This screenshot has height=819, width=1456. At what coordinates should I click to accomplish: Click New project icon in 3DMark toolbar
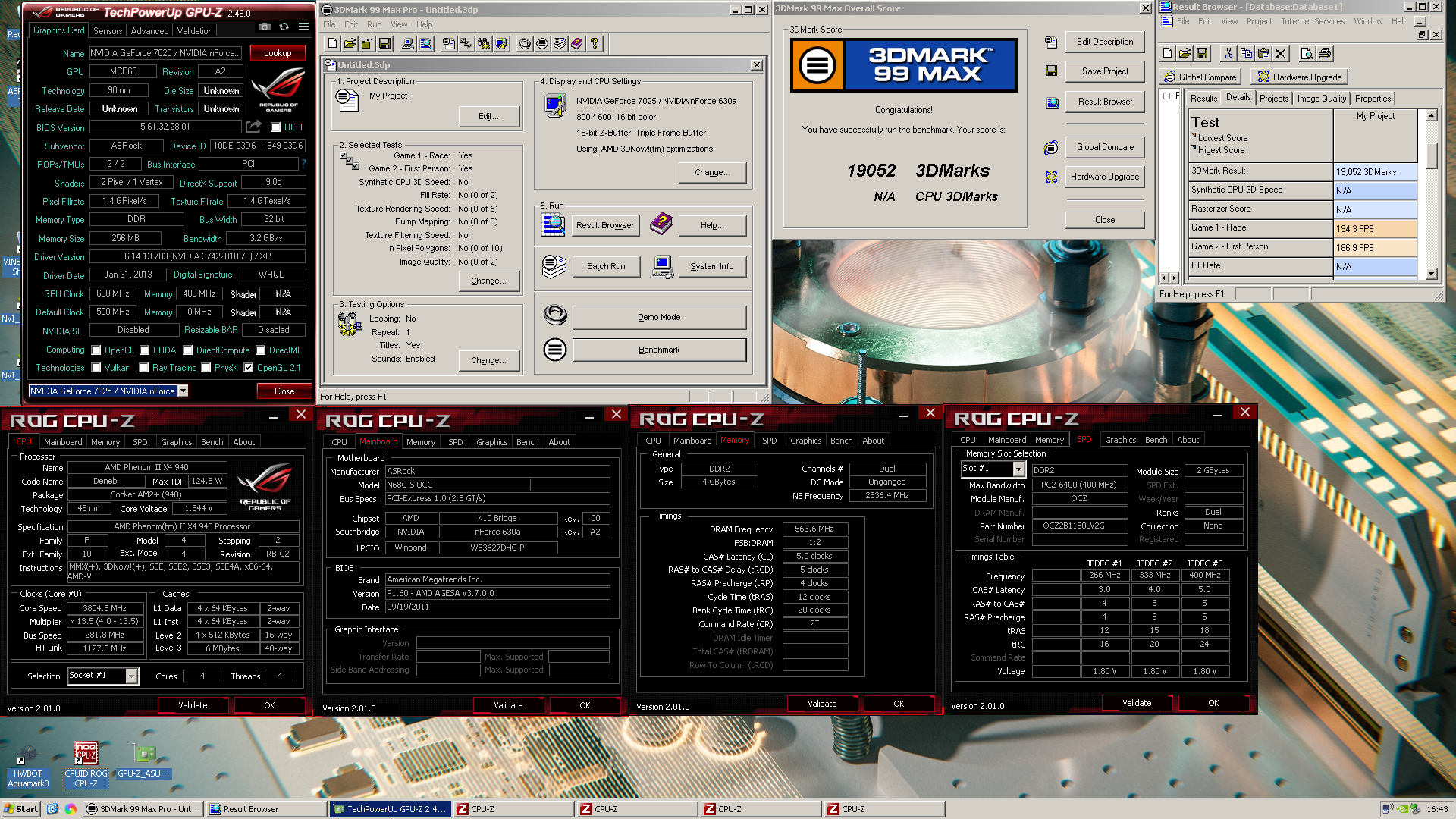332,44
